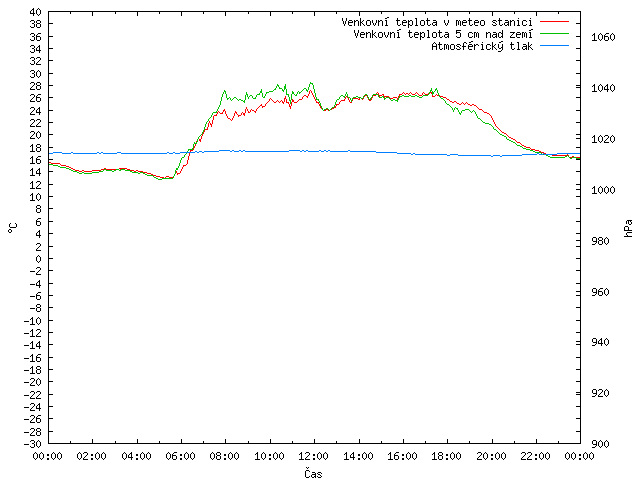Click the temperature axis label '20'
Image resolution: width=640 pixels, height=480 pixels.
pos(36,135)
